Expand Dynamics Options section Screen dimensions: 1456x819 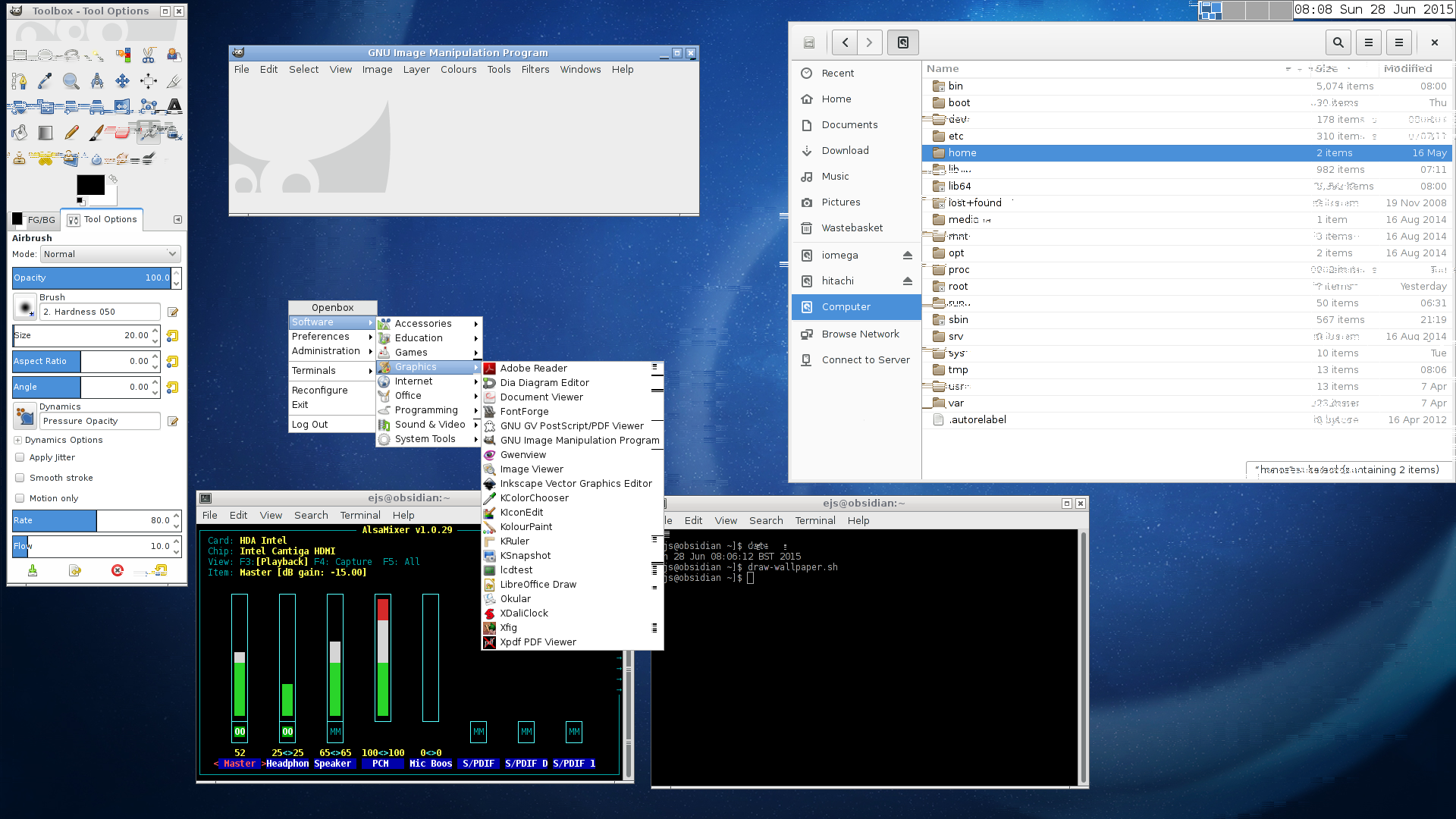17,440
